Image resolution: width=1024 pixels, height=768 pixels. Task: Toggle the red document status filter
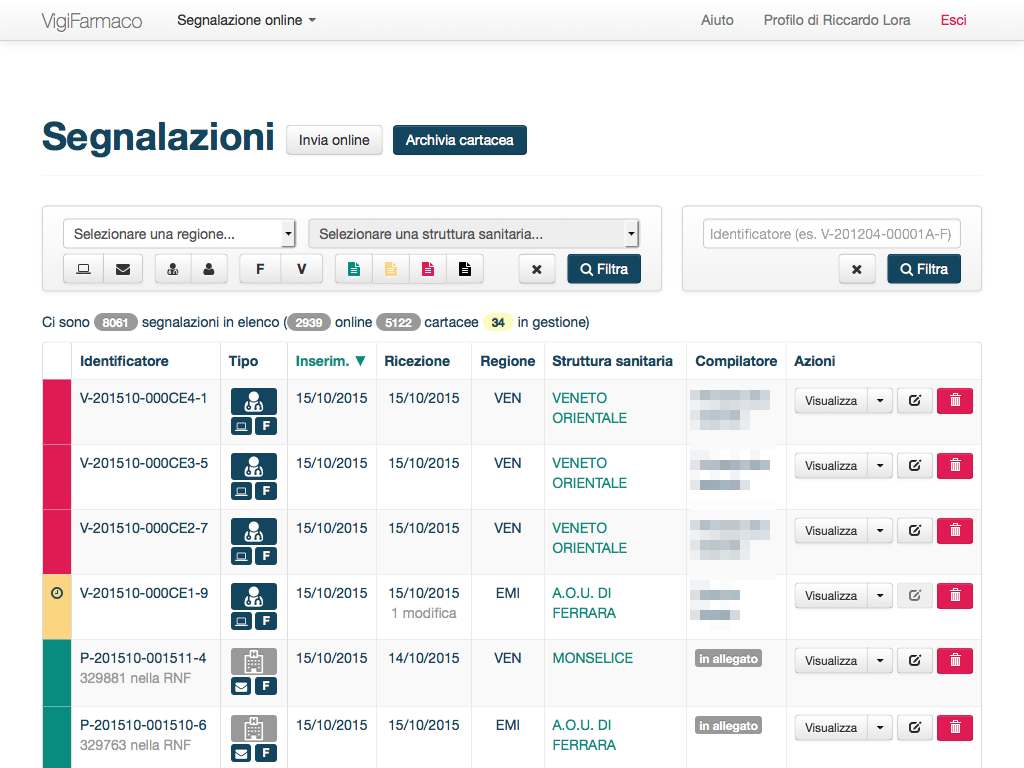428,269
